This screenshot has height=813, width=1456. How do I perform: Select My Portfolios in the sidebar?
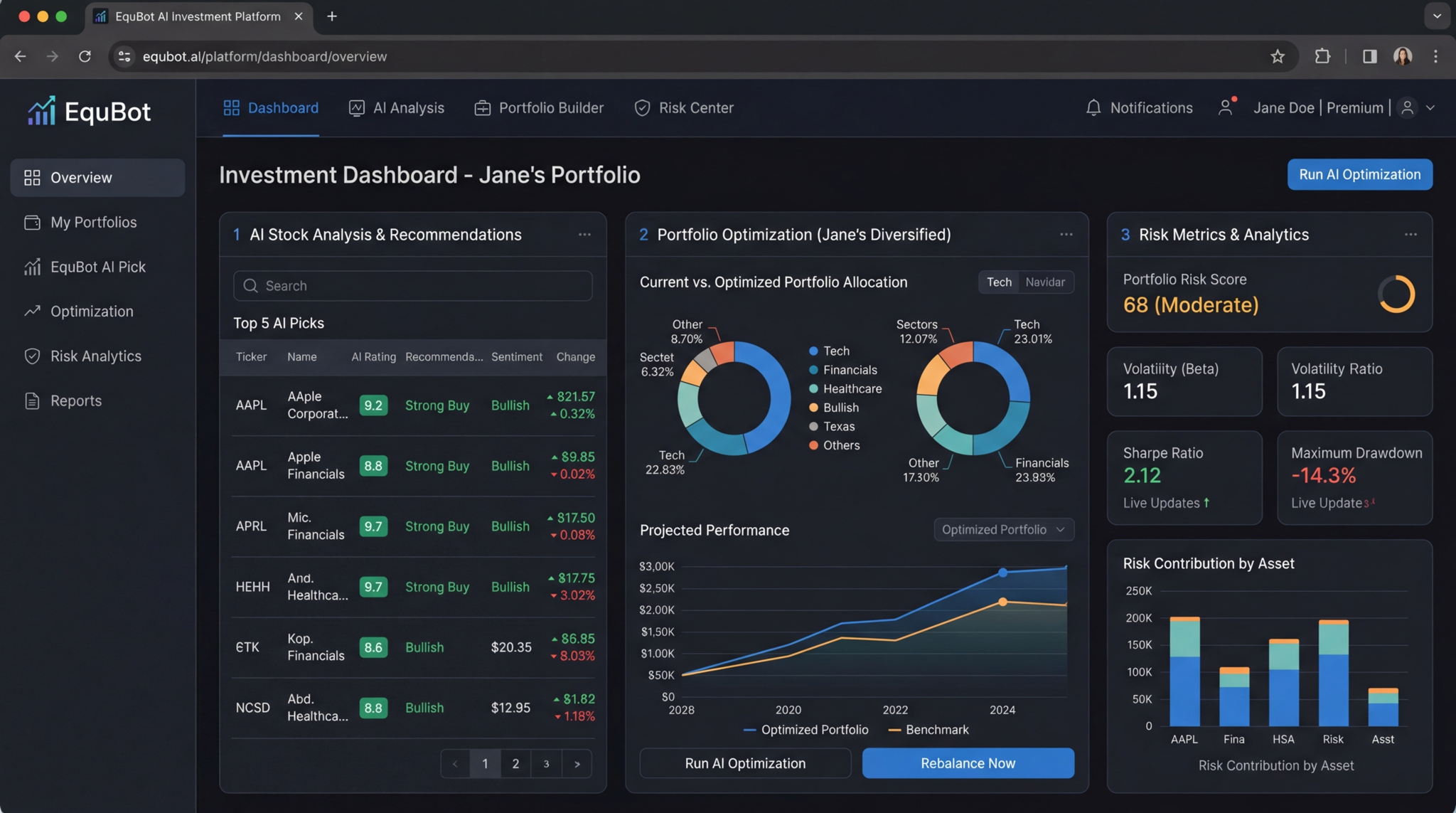(x=93, y=222)
